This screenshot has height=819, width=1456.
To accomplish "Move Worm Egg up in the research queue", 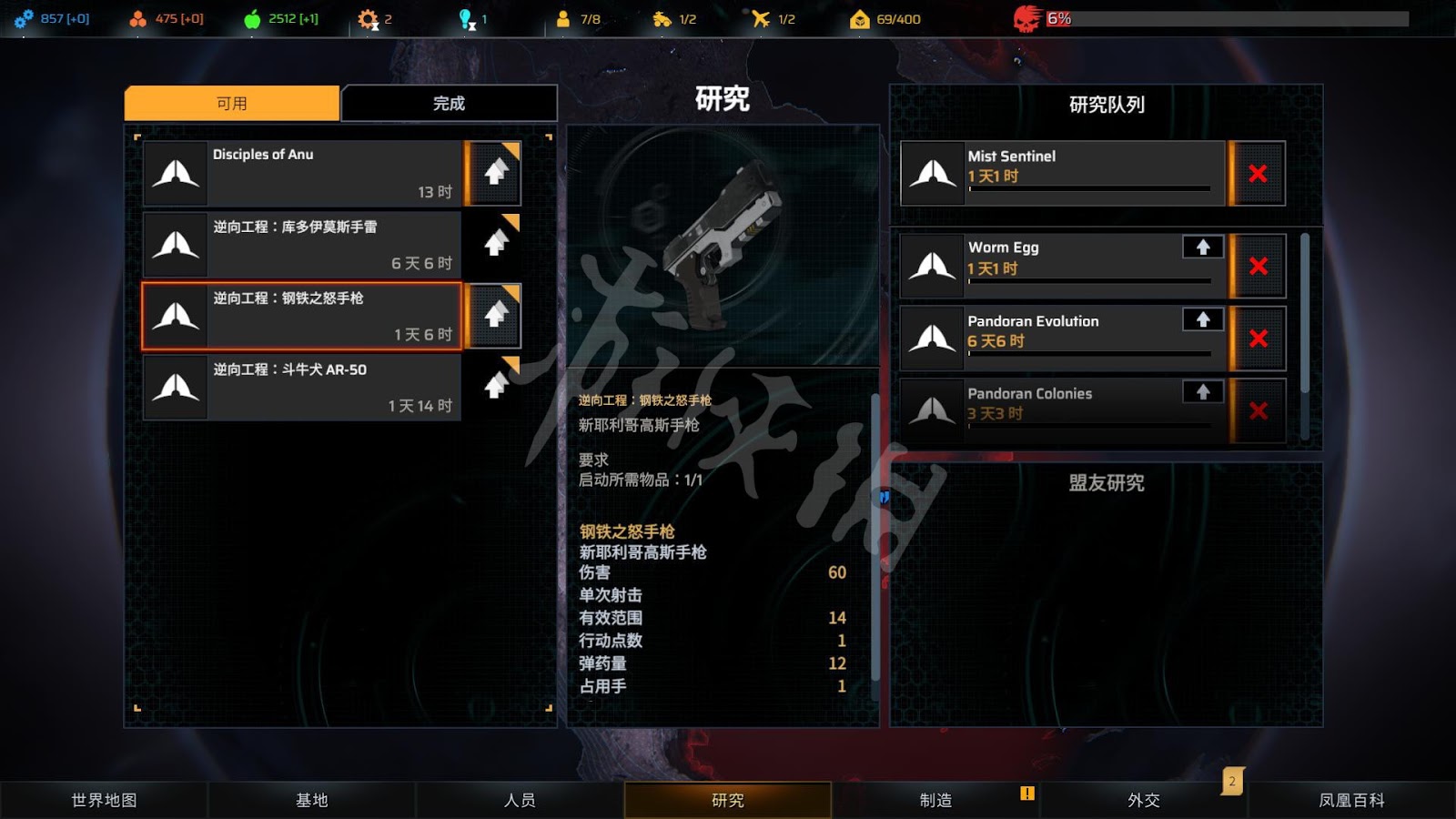I will tap(1203, 247).
